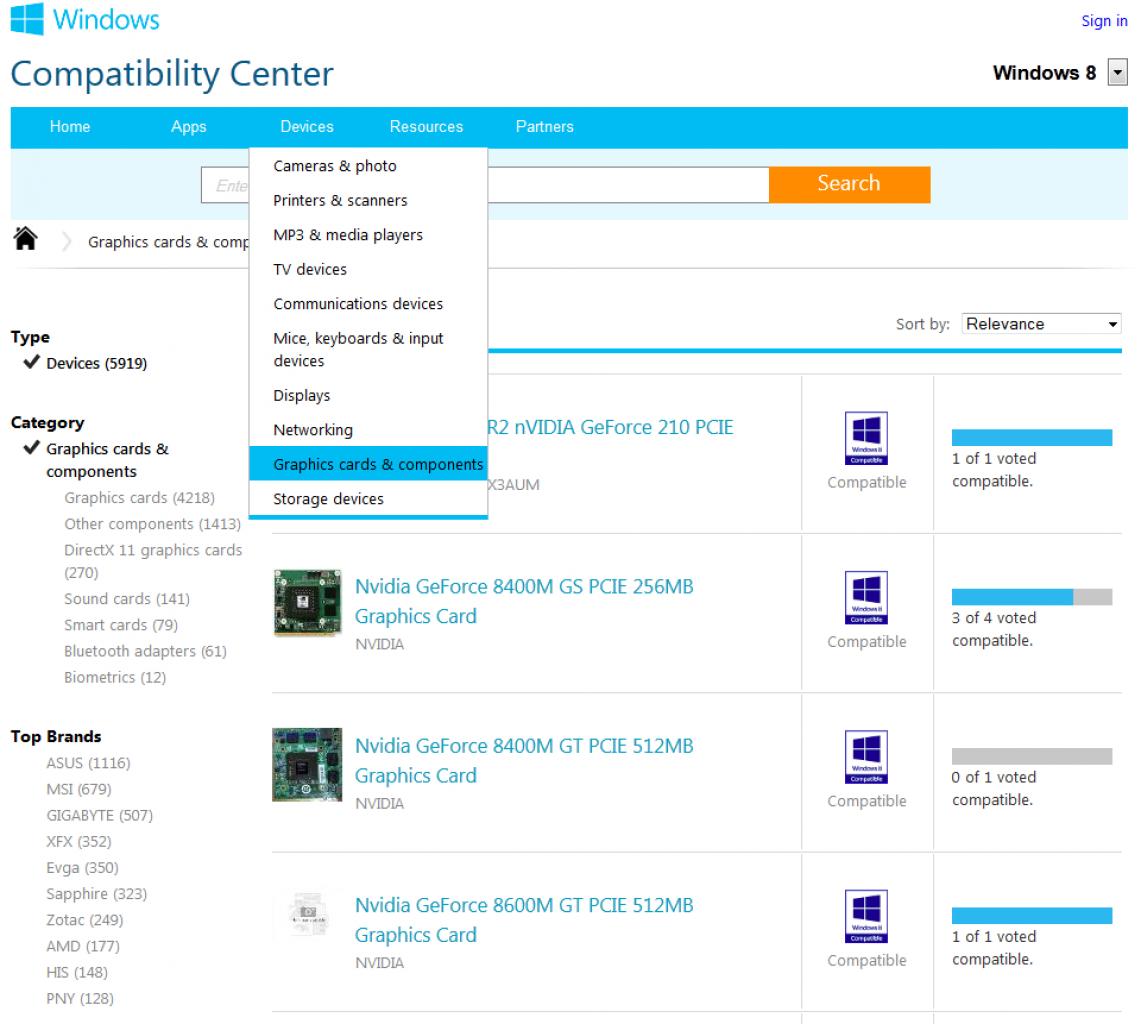
Task: Uncheck Graphics cards & components category filter
Action: [97, 460]
